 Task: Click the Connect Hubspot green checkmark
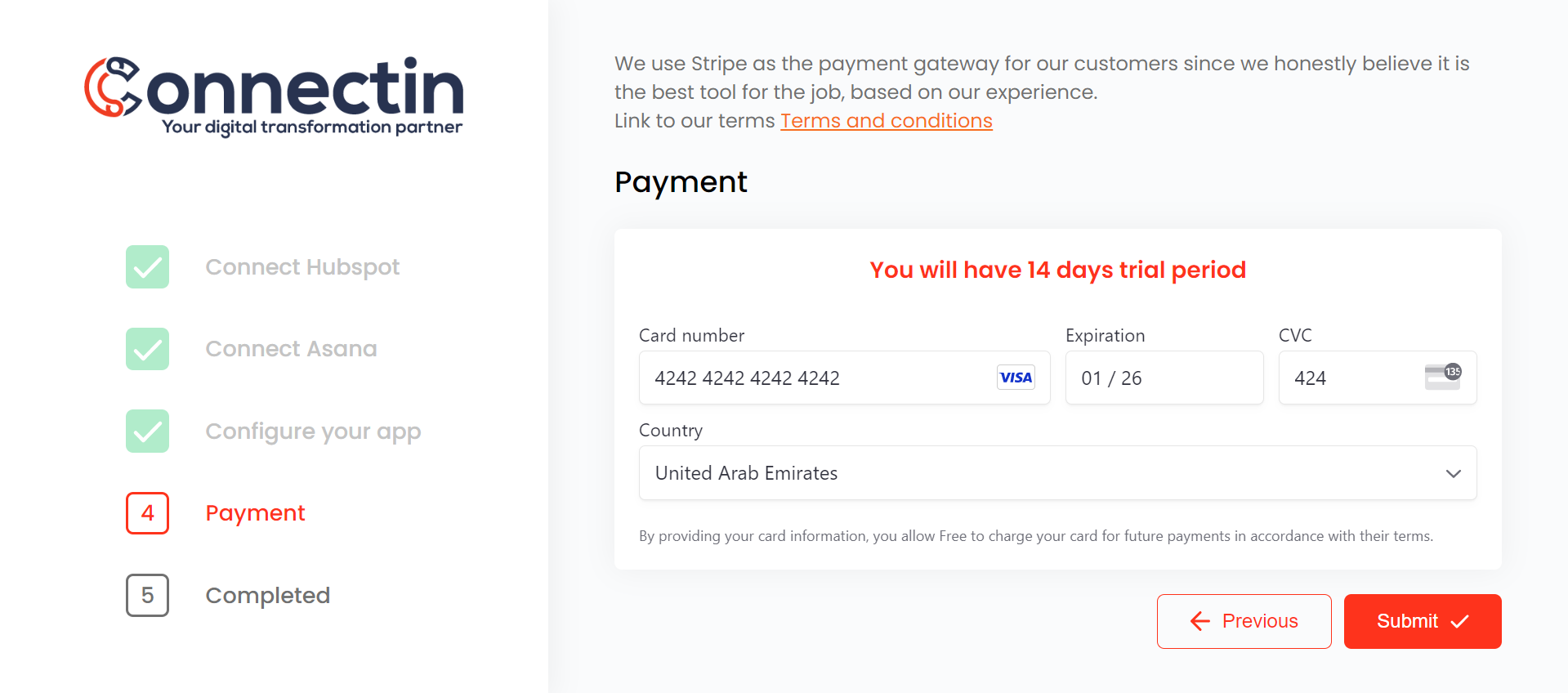click(148, 267)
